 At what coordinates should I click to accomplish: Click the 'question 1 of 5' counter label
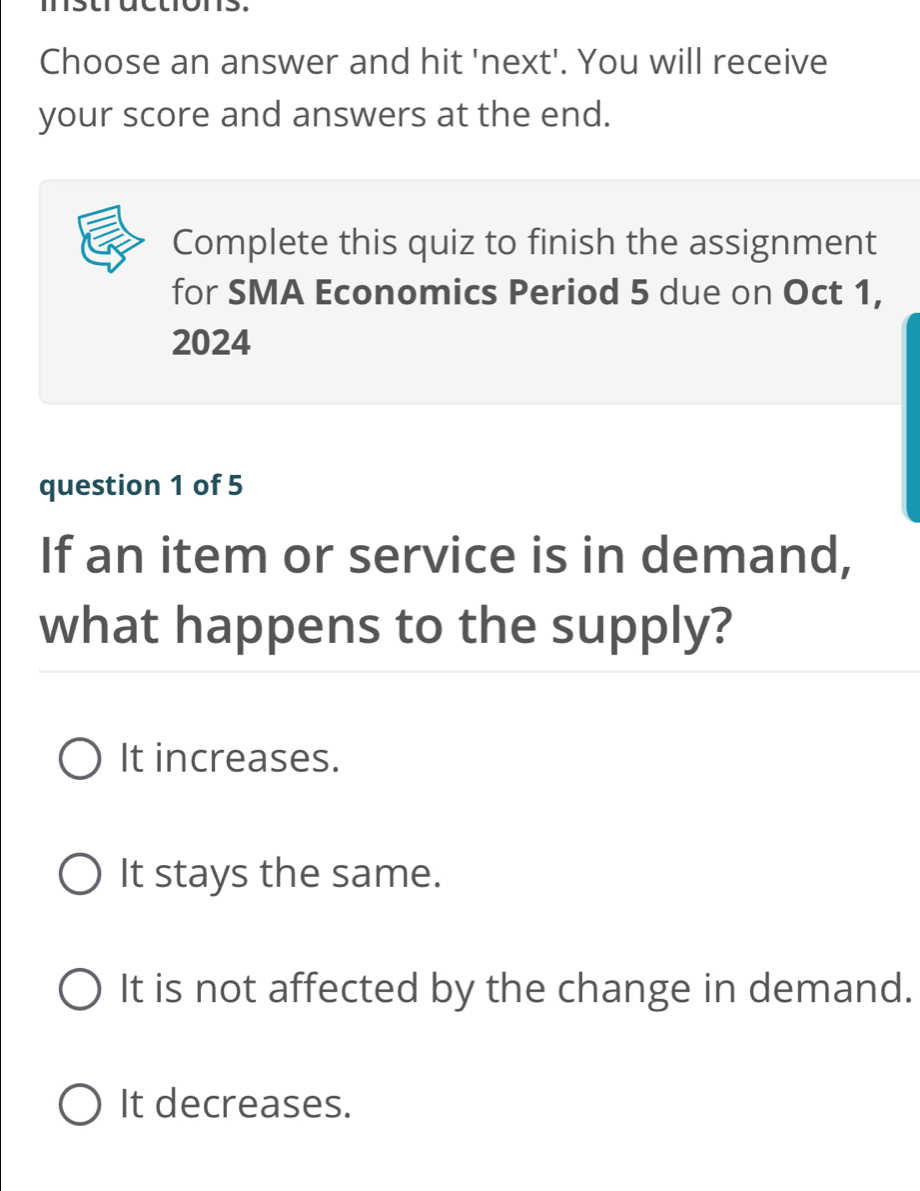tap(140, 485)
